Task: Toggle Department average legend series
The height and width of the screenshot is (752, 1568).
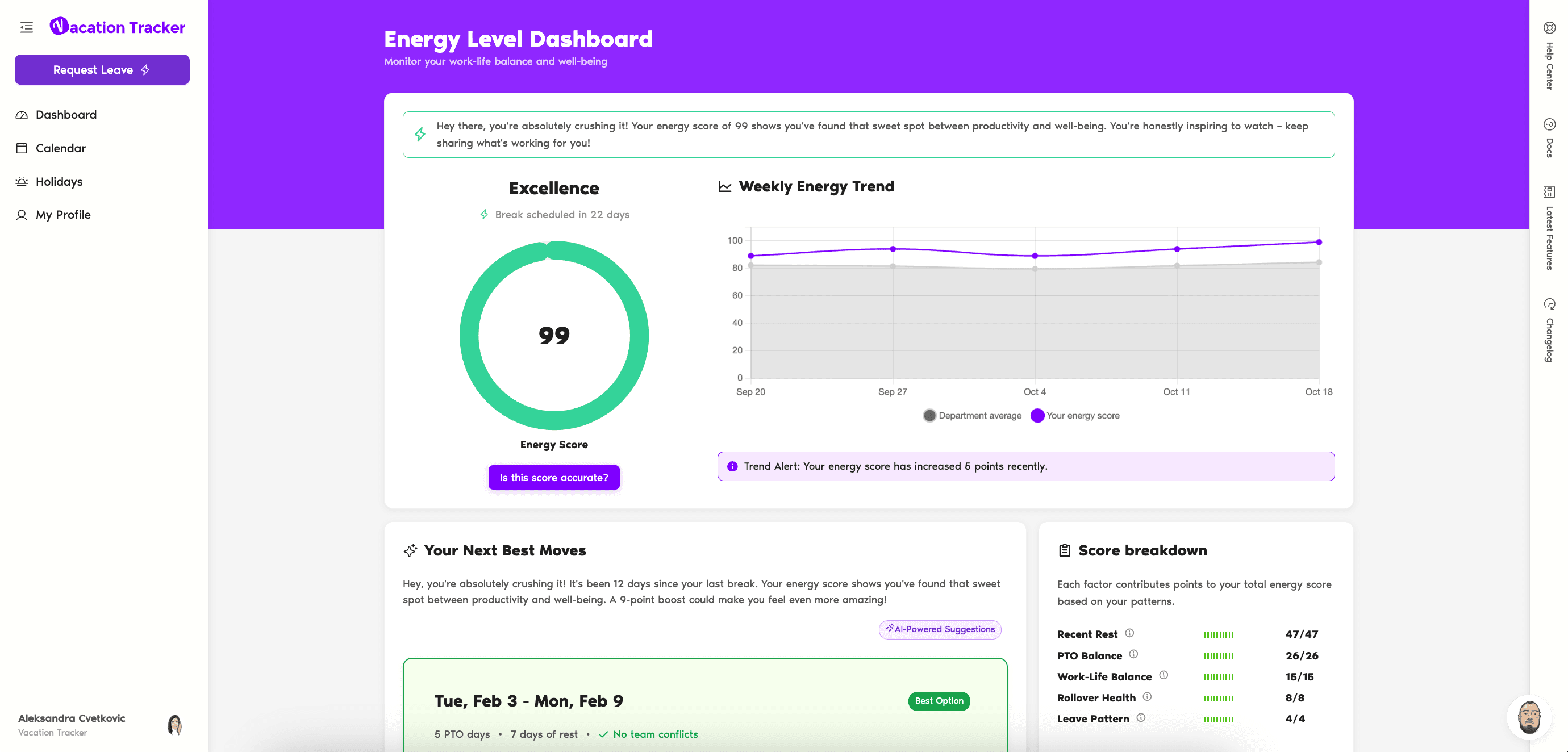Action: point(972,416)
